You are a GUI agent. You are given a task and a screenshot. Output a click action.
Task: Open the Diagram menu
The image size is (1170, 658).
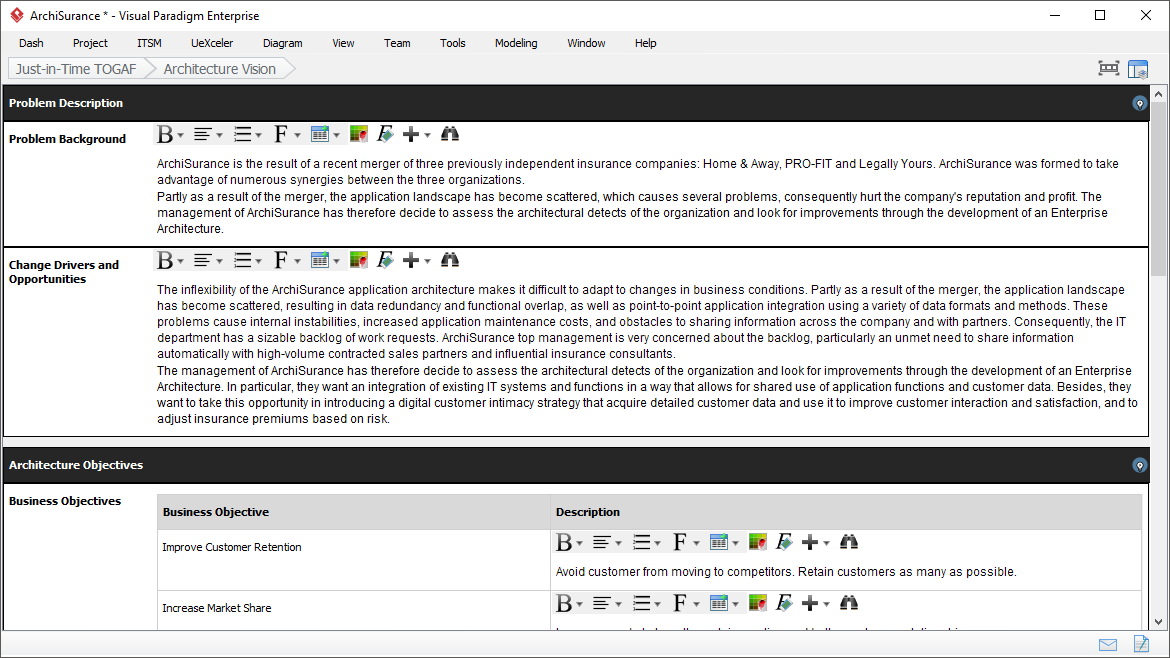point(283,43)
